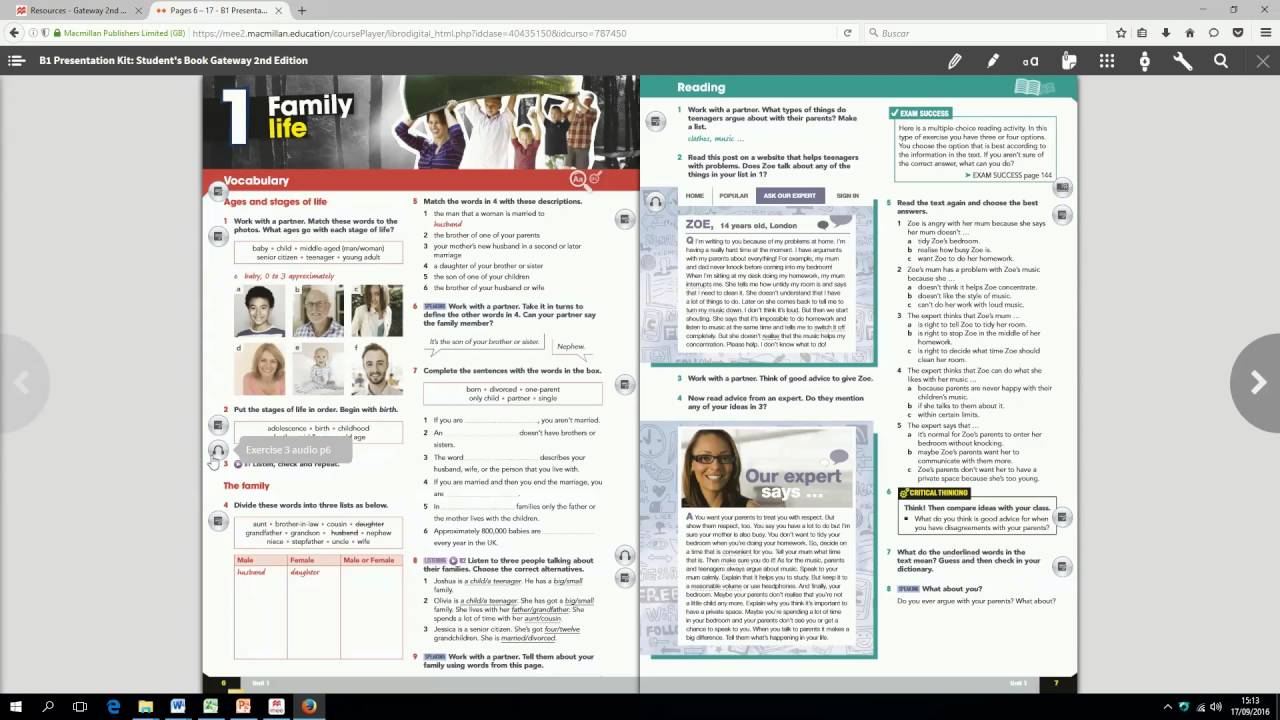Click the Buscar search field

(x=985, y=33)
